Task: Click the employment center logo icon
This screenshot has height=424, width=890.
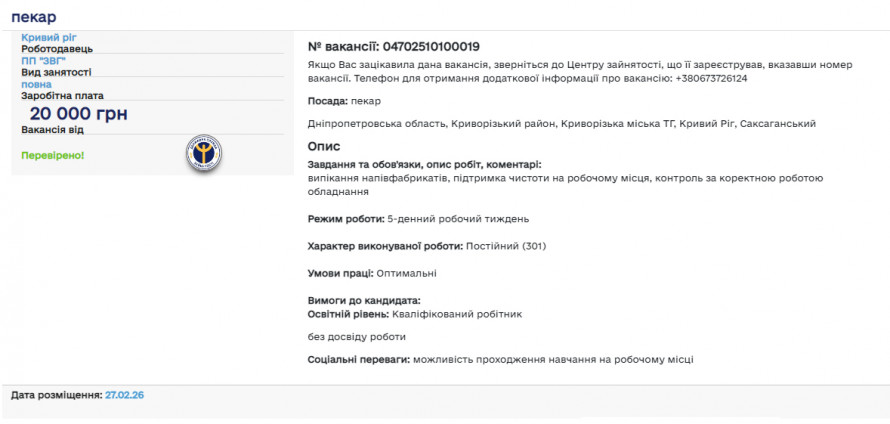Action: click(204, 153)
